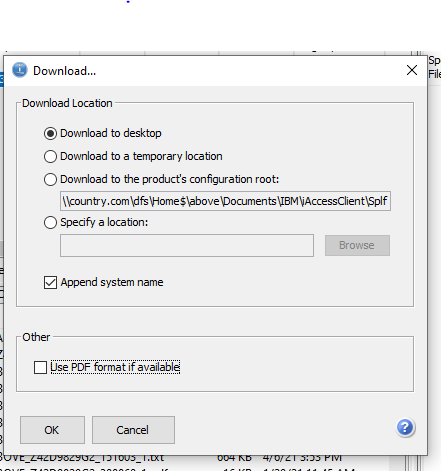
Task: Click the Specify a location text field
Action: click(x=187, y=246)
